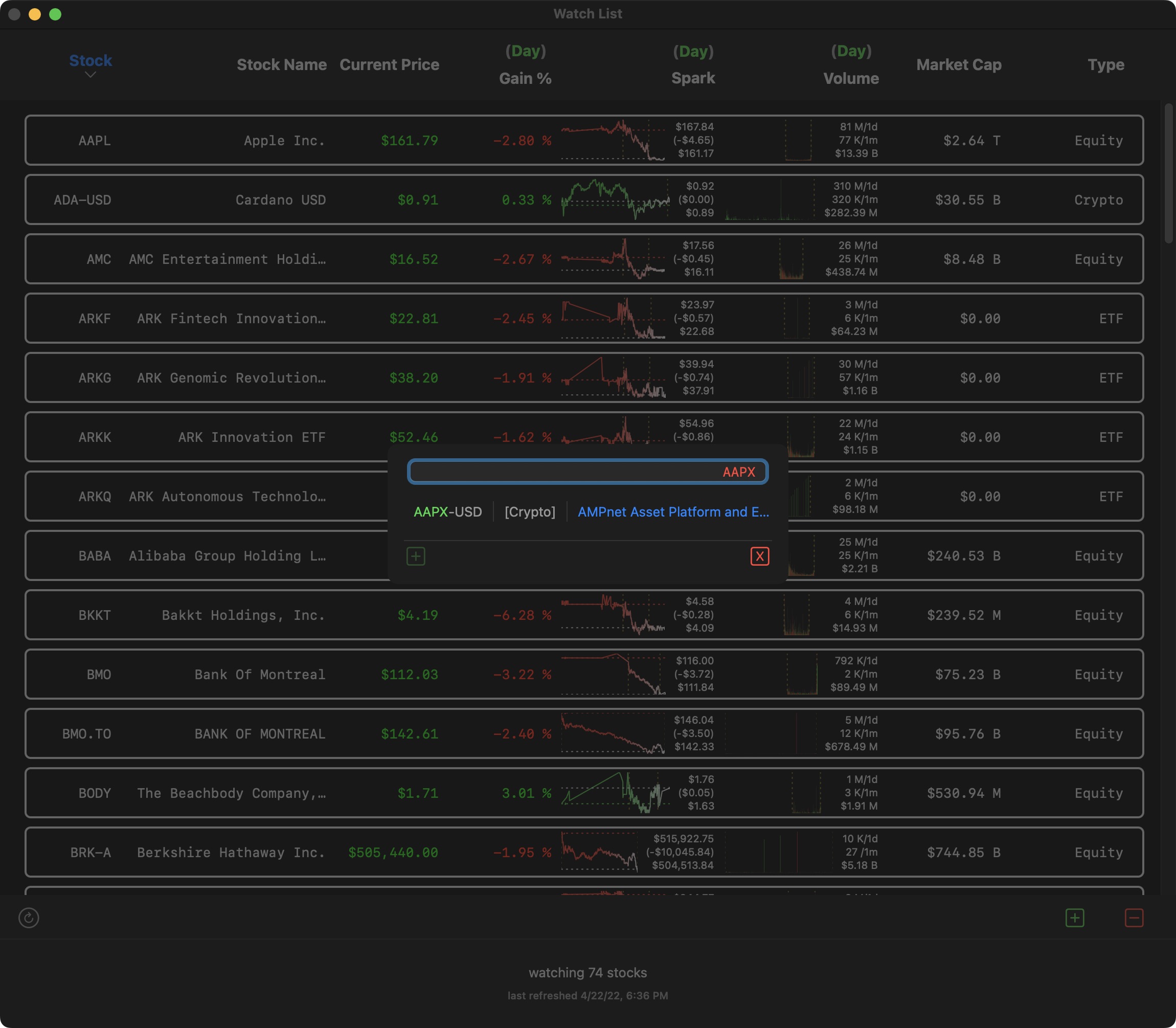Sort by the Day Volume column

pyautogui.click(x=851, y=65)
